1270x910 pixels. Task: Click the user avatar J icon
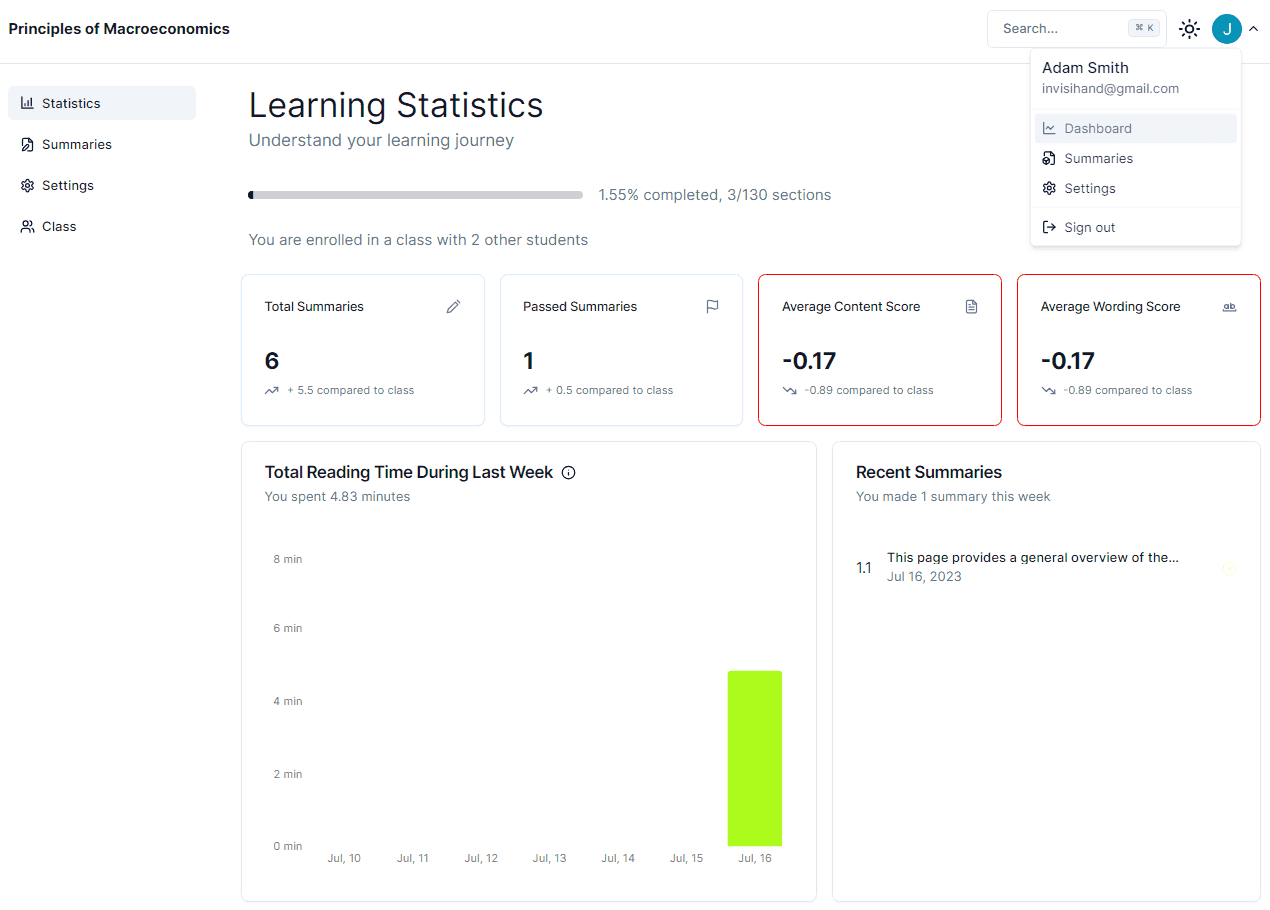pyautogui.click(x=1226, y=29)
